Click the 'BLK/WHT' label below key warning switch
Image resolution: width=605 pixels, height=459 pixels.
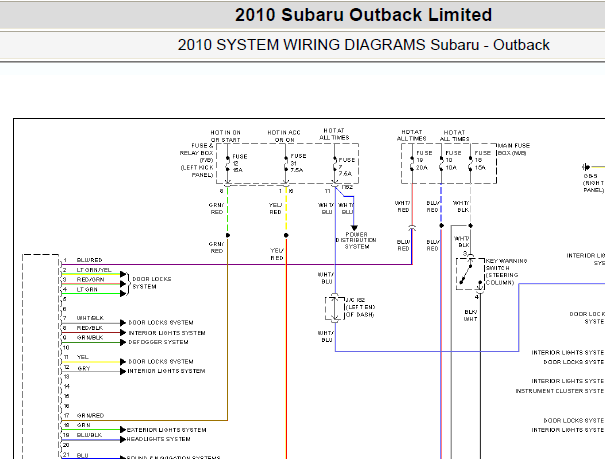[471, 315]
